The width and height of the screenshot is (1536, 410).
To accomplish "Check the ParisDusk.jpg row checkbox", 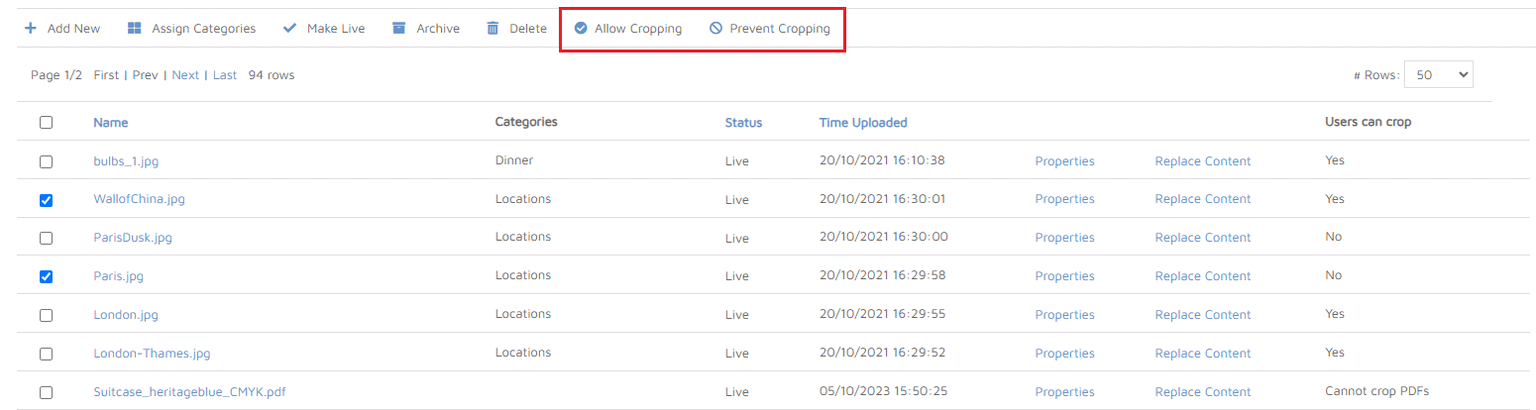I will pos(46,238).
